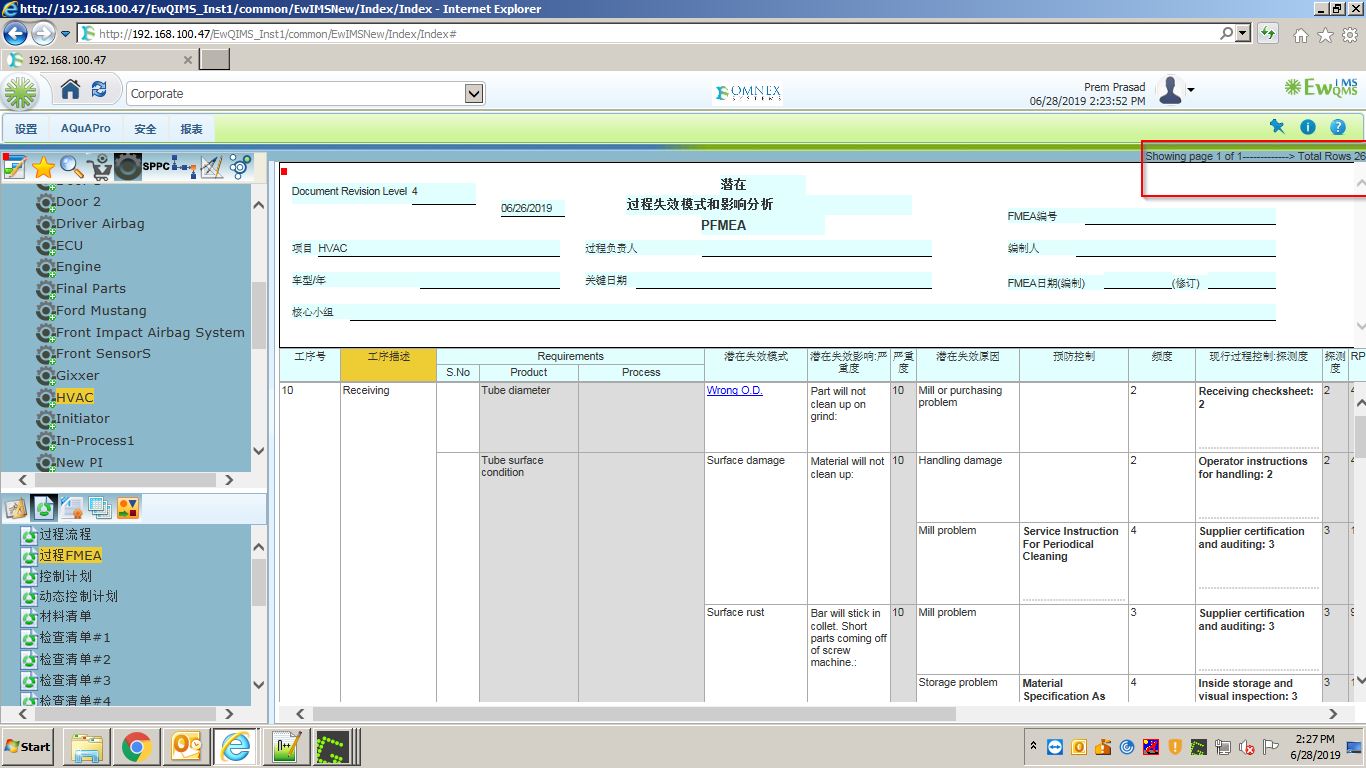Click the magnifying glass search icon
The width and height of the screenshot is (1366, 768).
tap(71, 167)
